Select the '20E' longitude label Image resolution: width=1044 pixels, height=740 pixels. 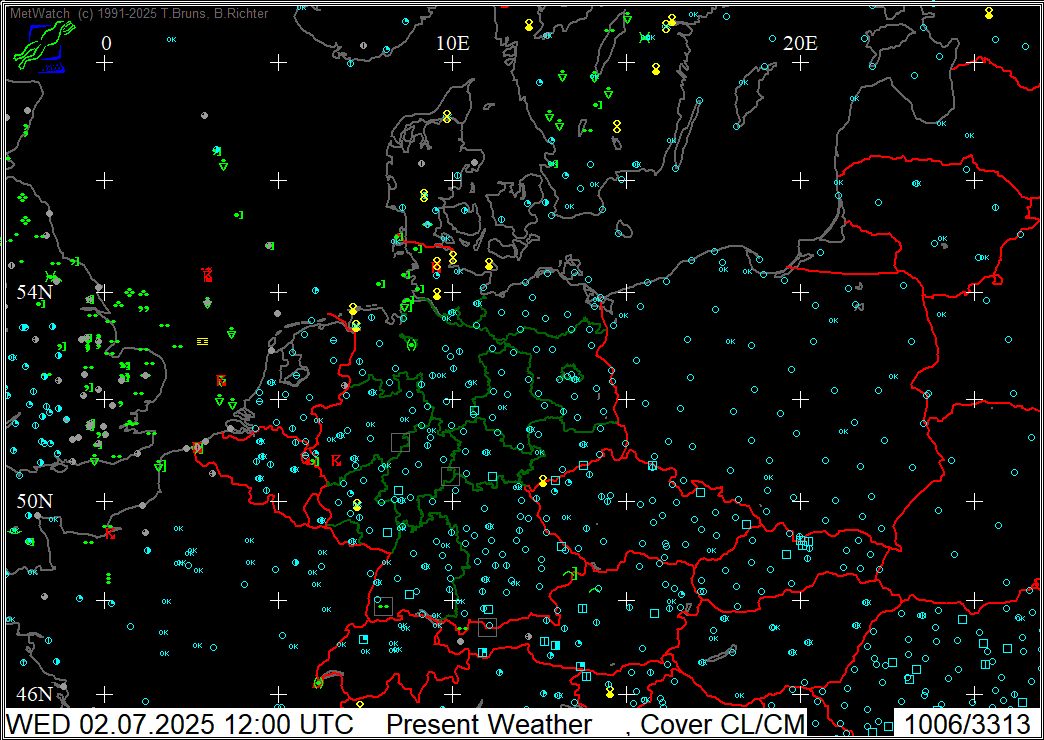pos(800,43)
